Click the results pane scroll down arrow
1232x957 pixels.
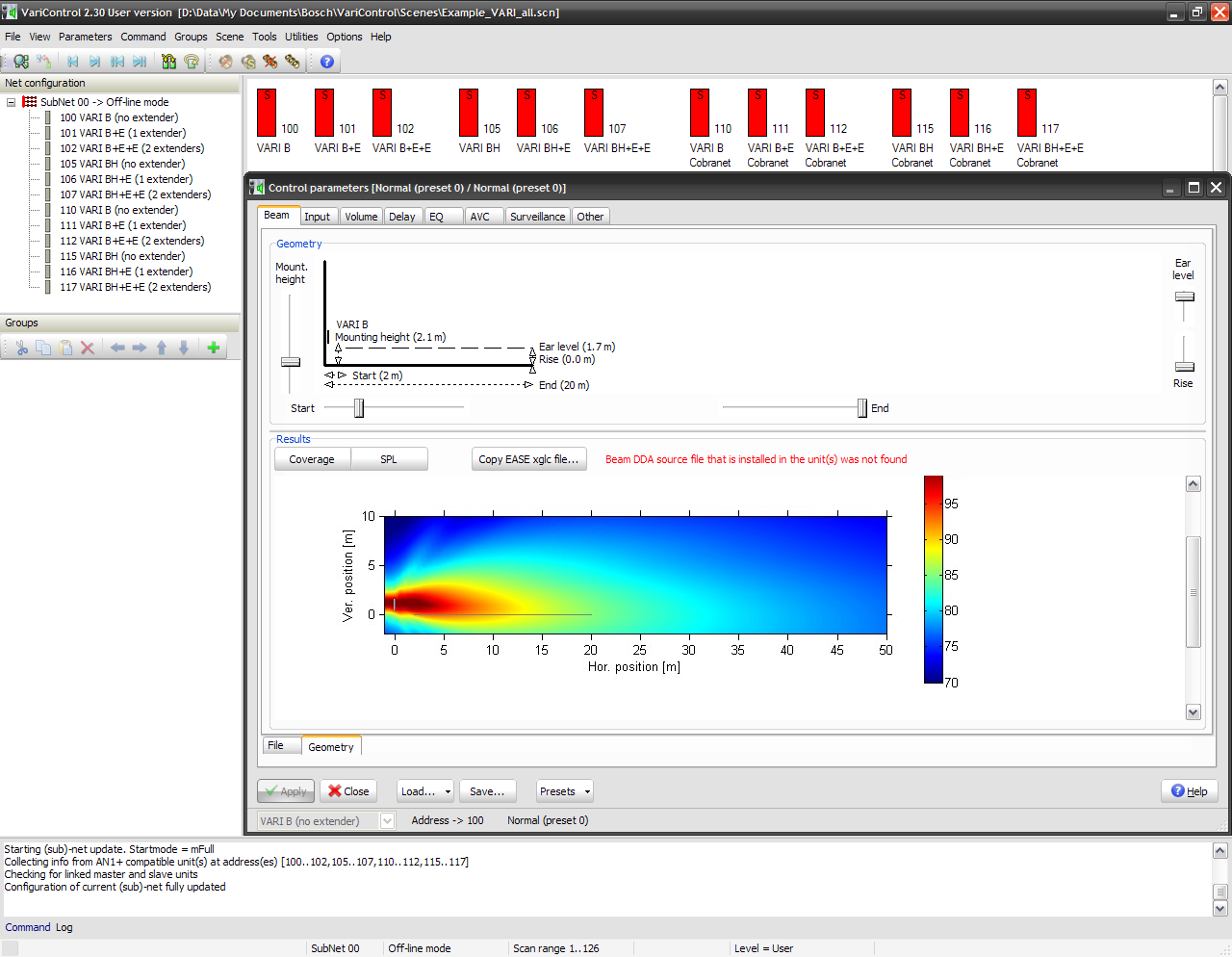[x=1193, y=712]
